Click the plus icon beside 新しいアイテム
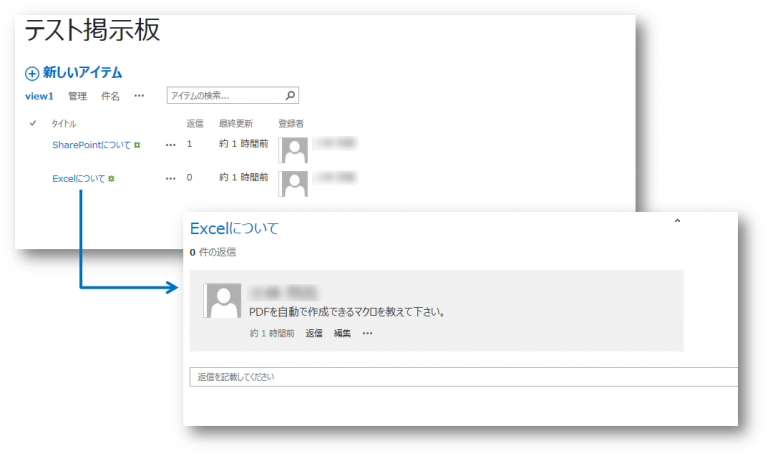 tap(32, 73)
